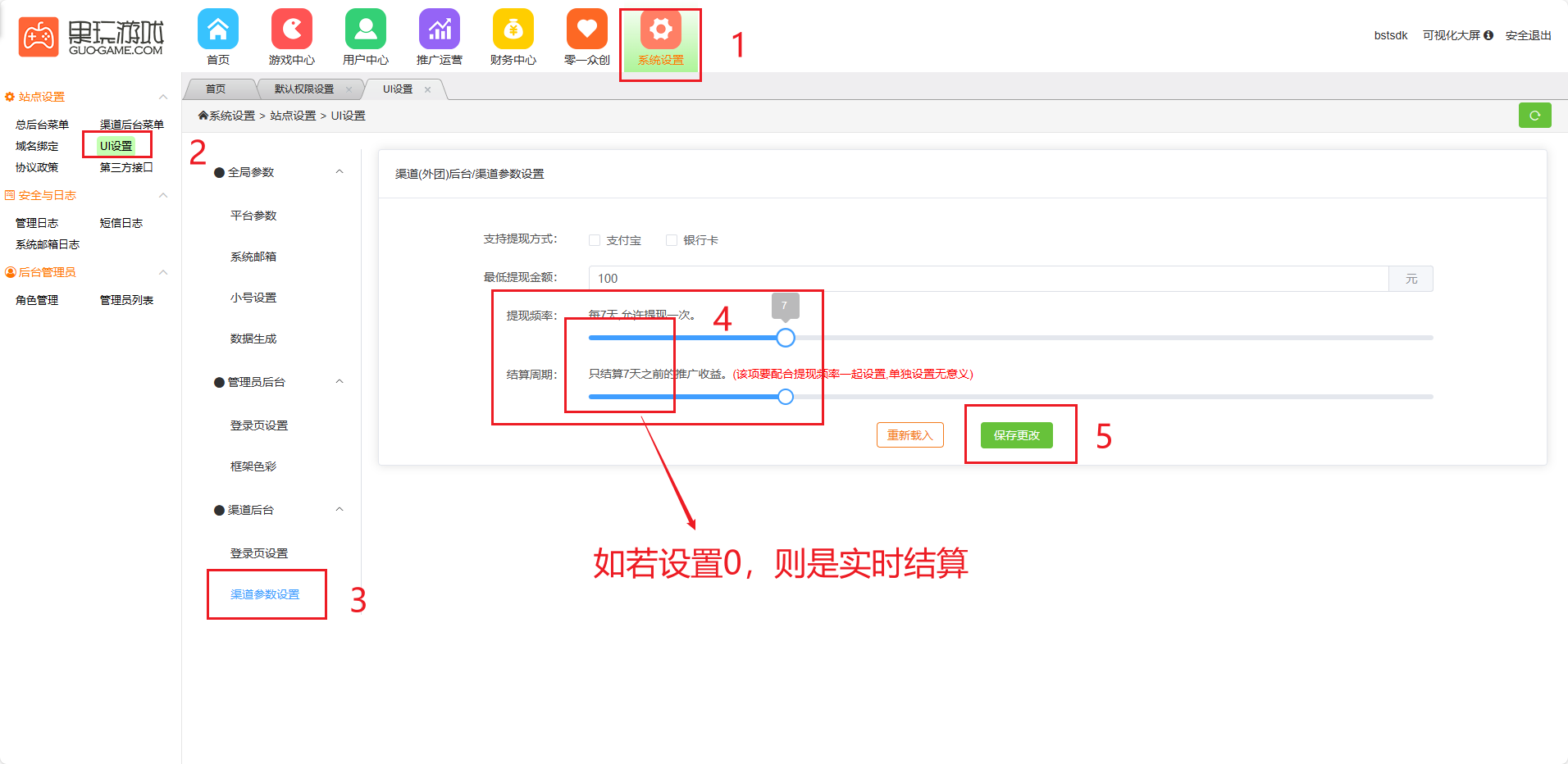Open the 推广运营 chart icon
The width and height of the screenshot is (1568, 764).
(440, 30)
